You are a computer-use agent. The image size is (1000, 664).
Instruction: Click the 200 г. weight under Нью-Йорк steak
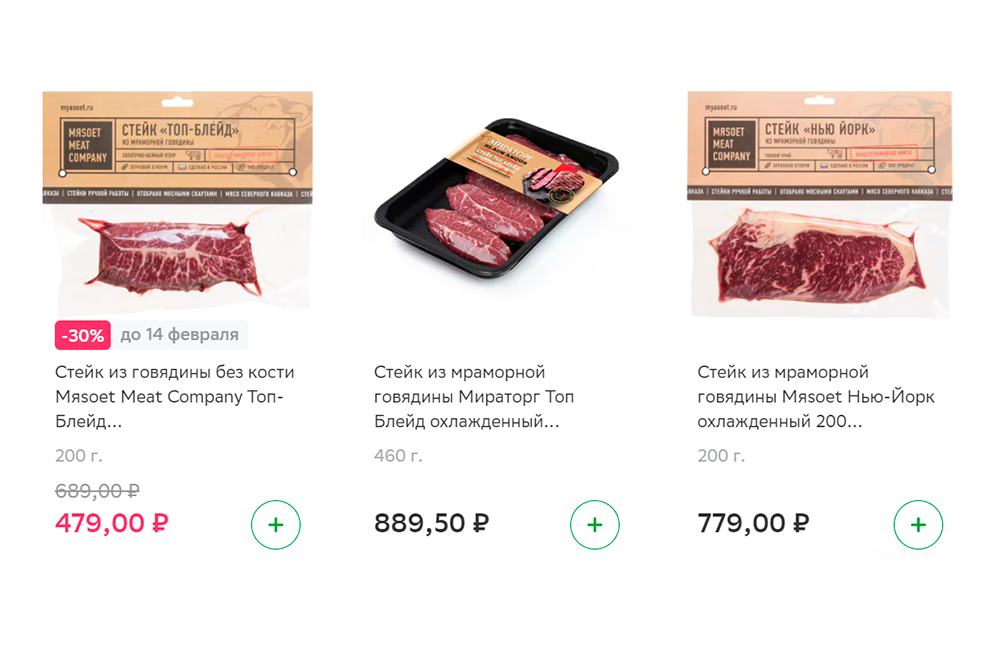721,456
